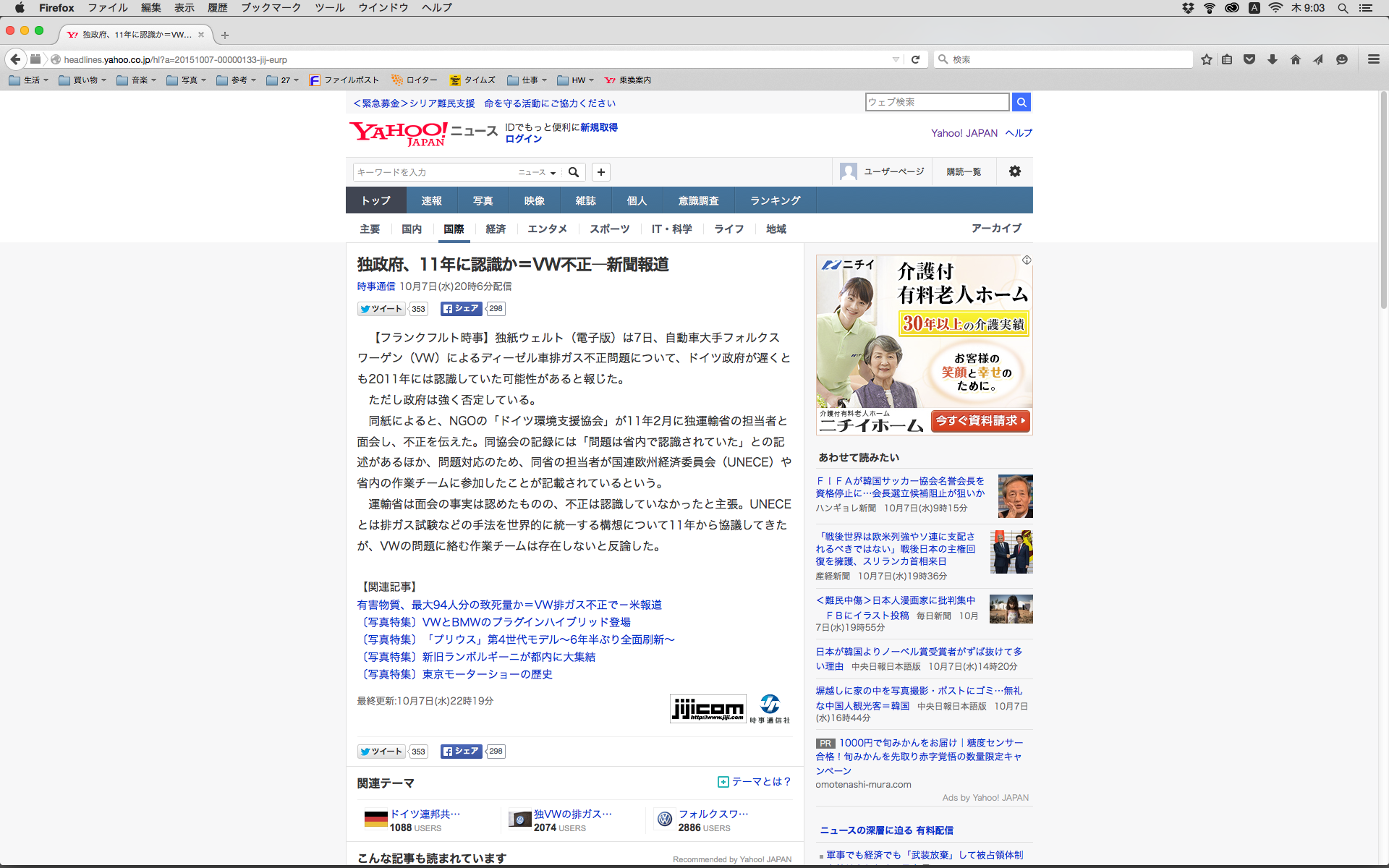
Task: Reload the page with refresh icon
Action: (915, 59)
